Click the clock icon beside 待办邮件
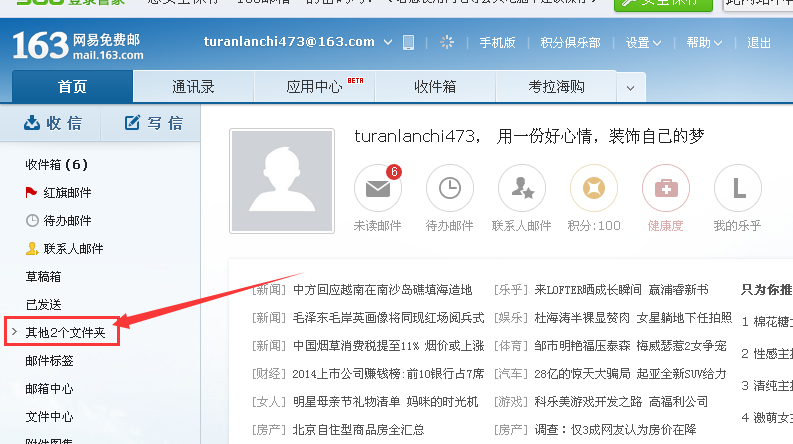Screen dimensions: 793x444 tap(32, 220)
